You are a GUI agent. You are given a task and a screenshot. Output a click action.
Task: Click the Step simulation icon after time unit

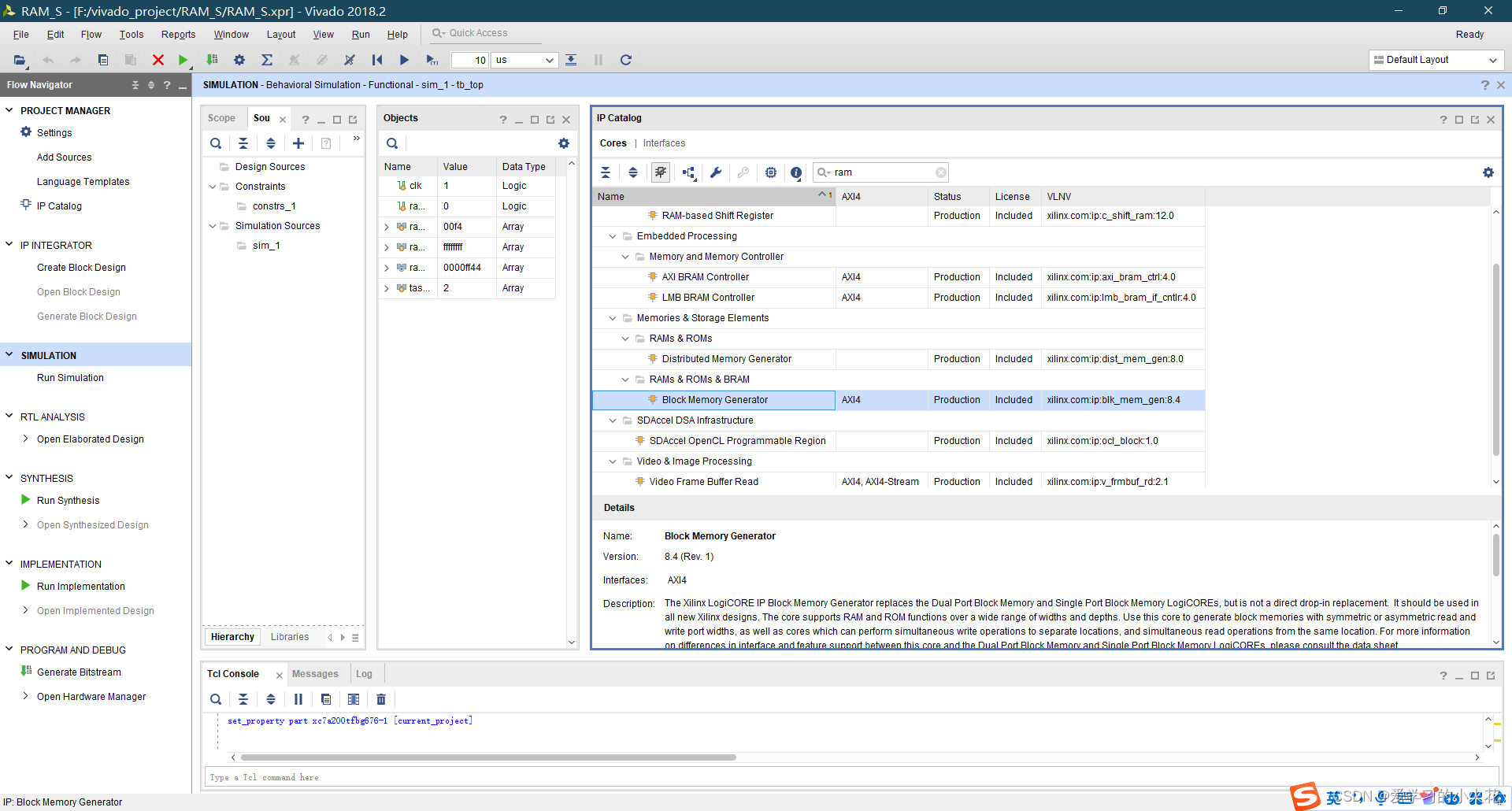pos(571,60)
